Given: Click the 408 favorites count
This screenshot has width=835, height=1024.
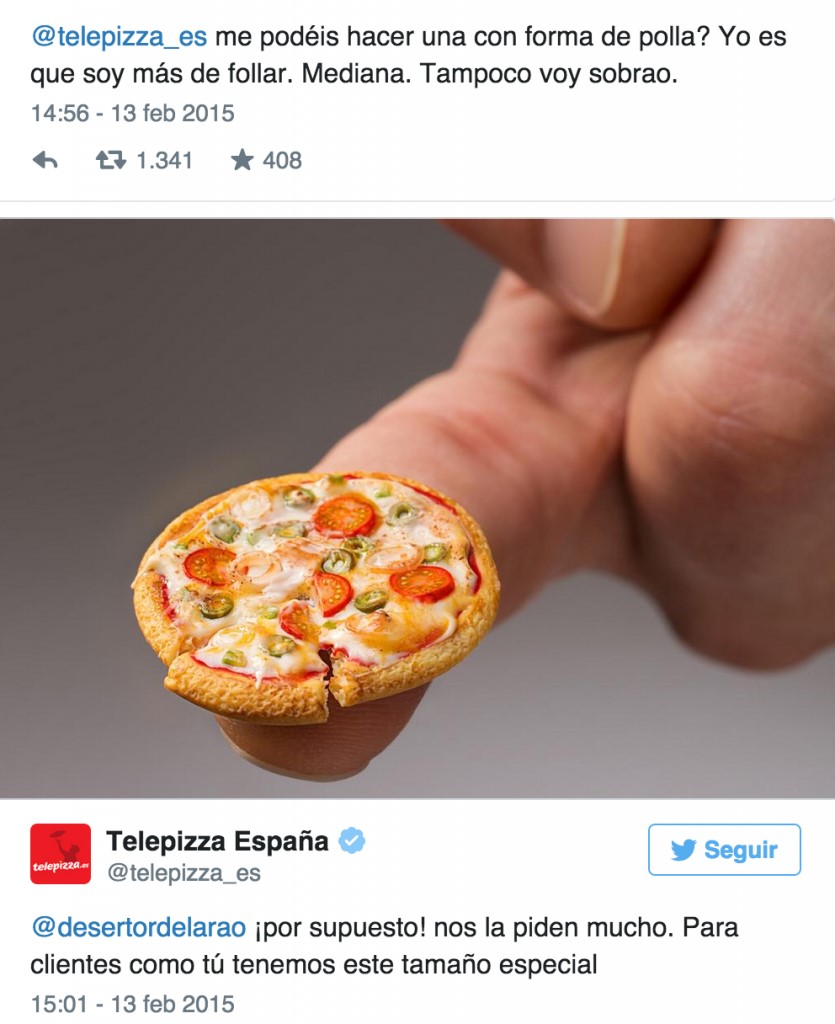Looking at the screenshot, I should coord(282,160).
